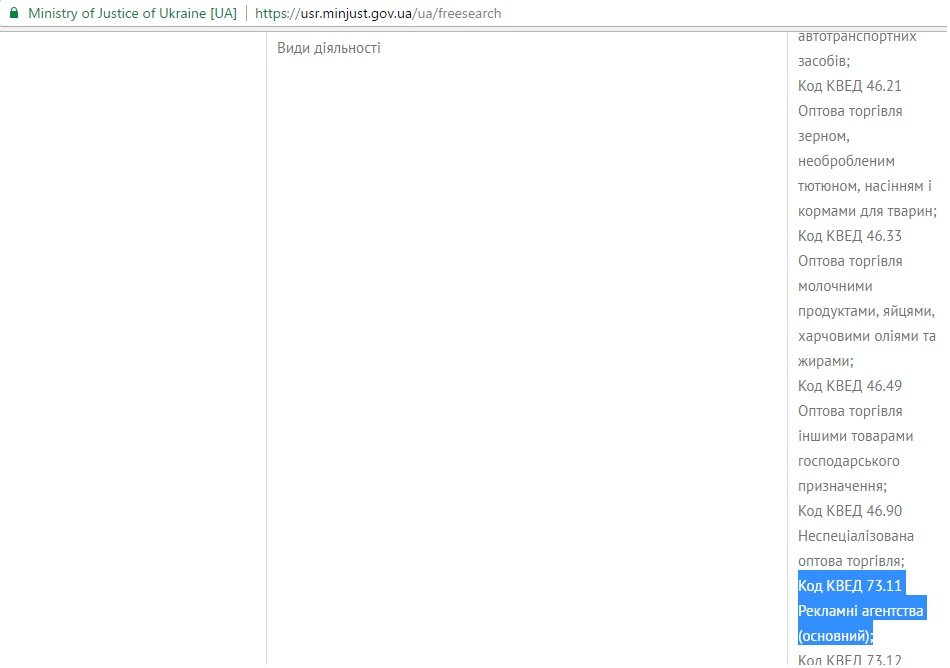
Task: Click the 'харчовими оліями та' text line
Action: coord(866,336)
